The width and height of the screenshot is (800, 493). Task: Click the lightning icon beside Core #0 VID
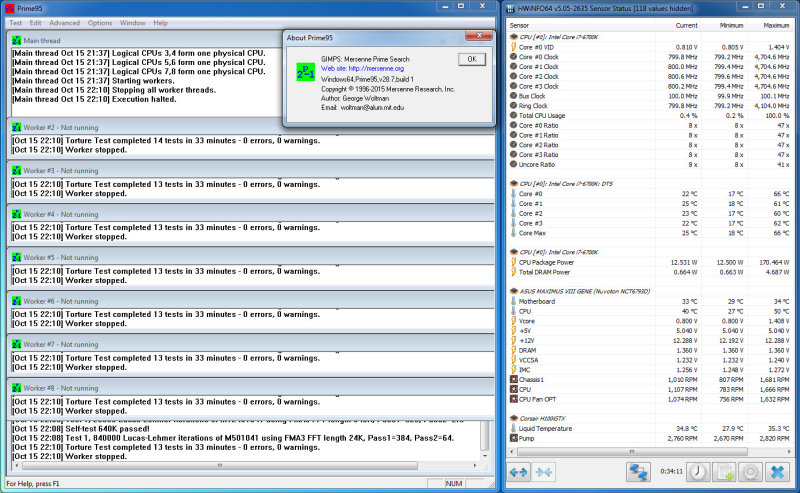click(x=514, y=47)
